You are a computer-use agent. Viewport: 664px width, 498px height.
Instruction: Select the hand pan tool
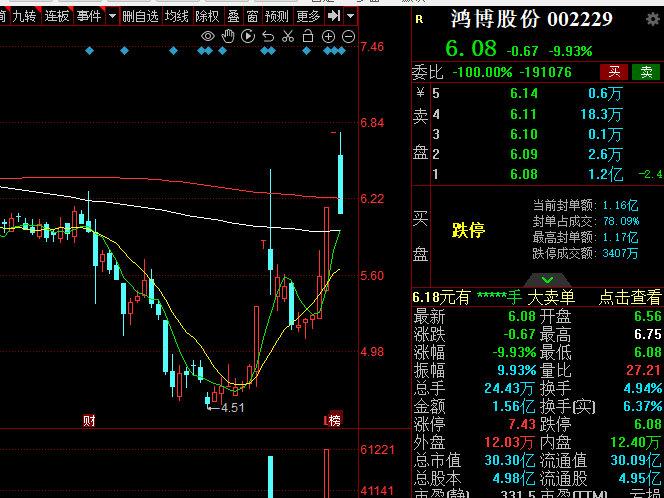[228, 36]
